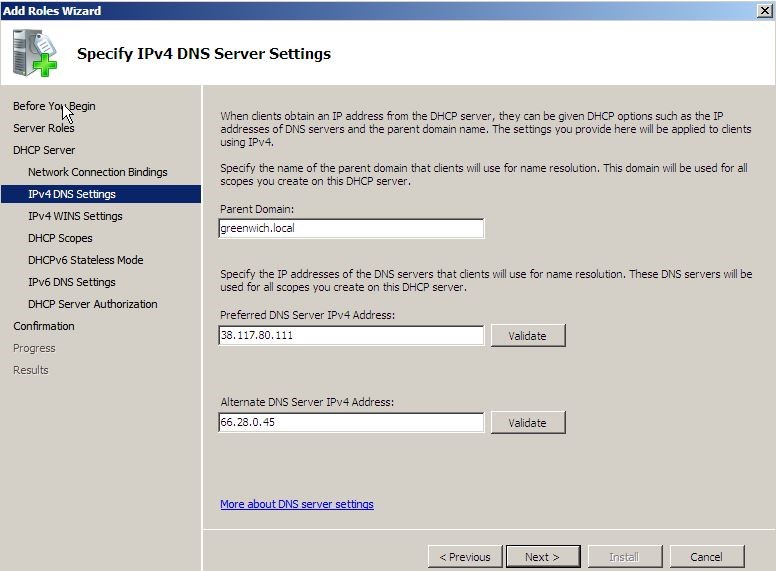Click the Add Roles Wizard title
Image resolution: width=776 pixels, height=571 pixels.
tap(52, 10)
